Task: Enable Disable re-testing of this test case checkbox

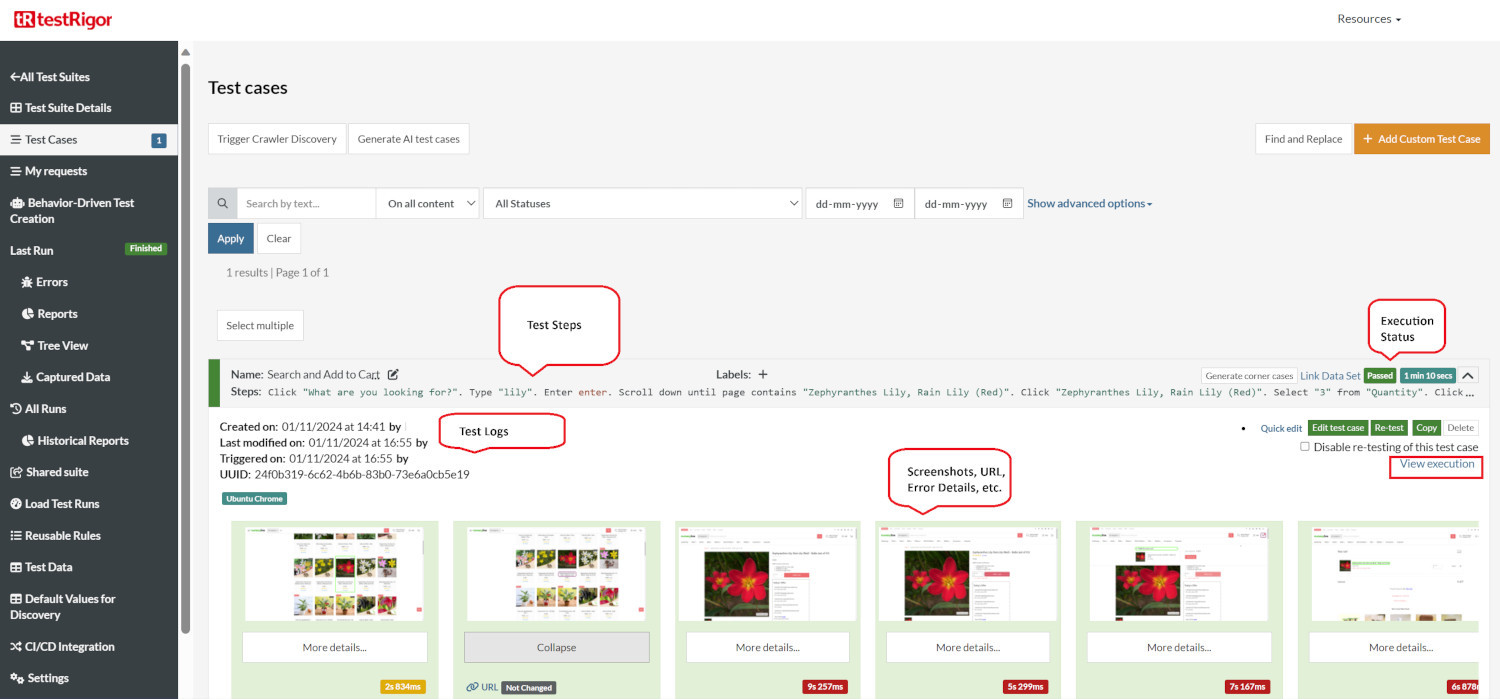Action: 1305,447
